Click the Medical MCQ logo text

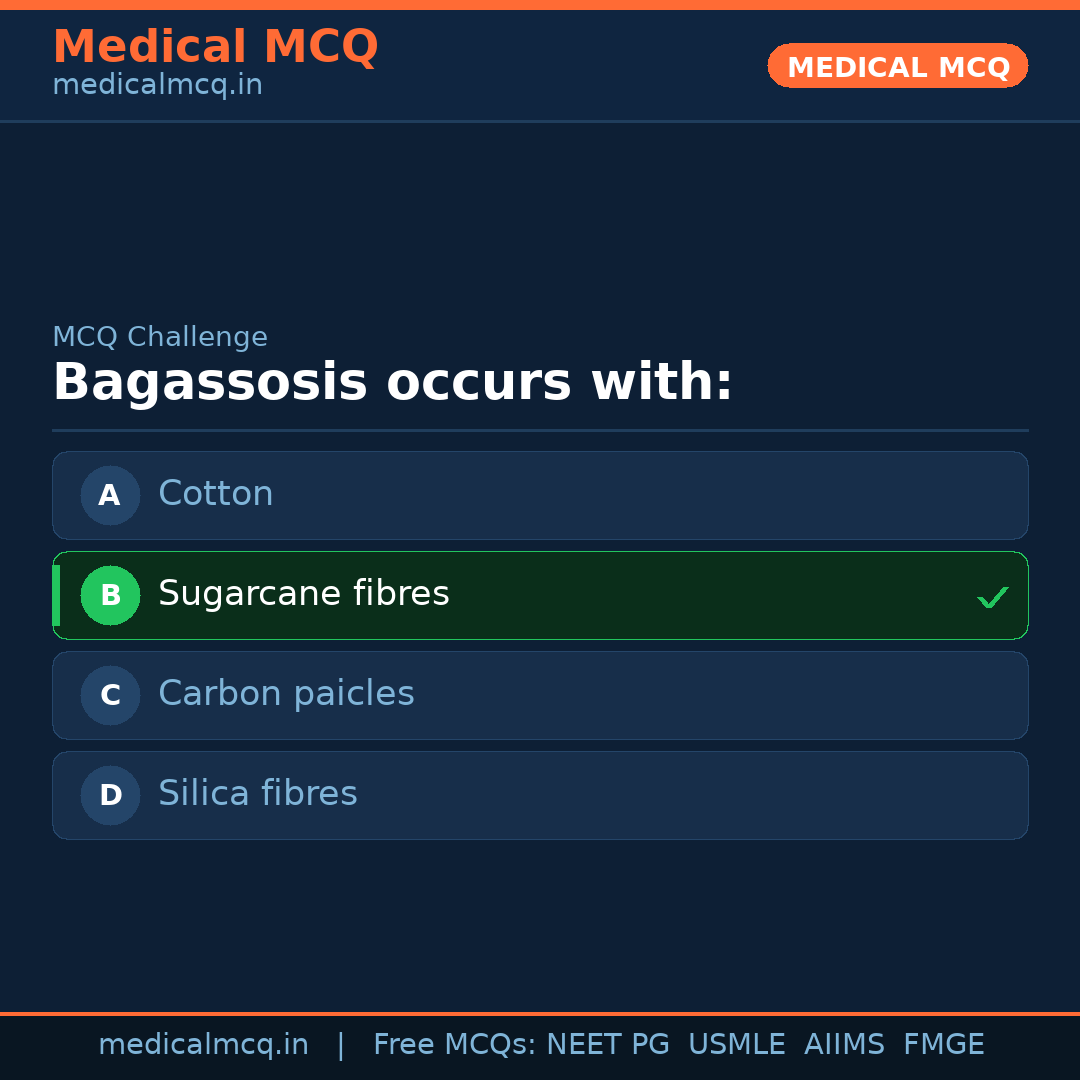click(x=215, y=46)
